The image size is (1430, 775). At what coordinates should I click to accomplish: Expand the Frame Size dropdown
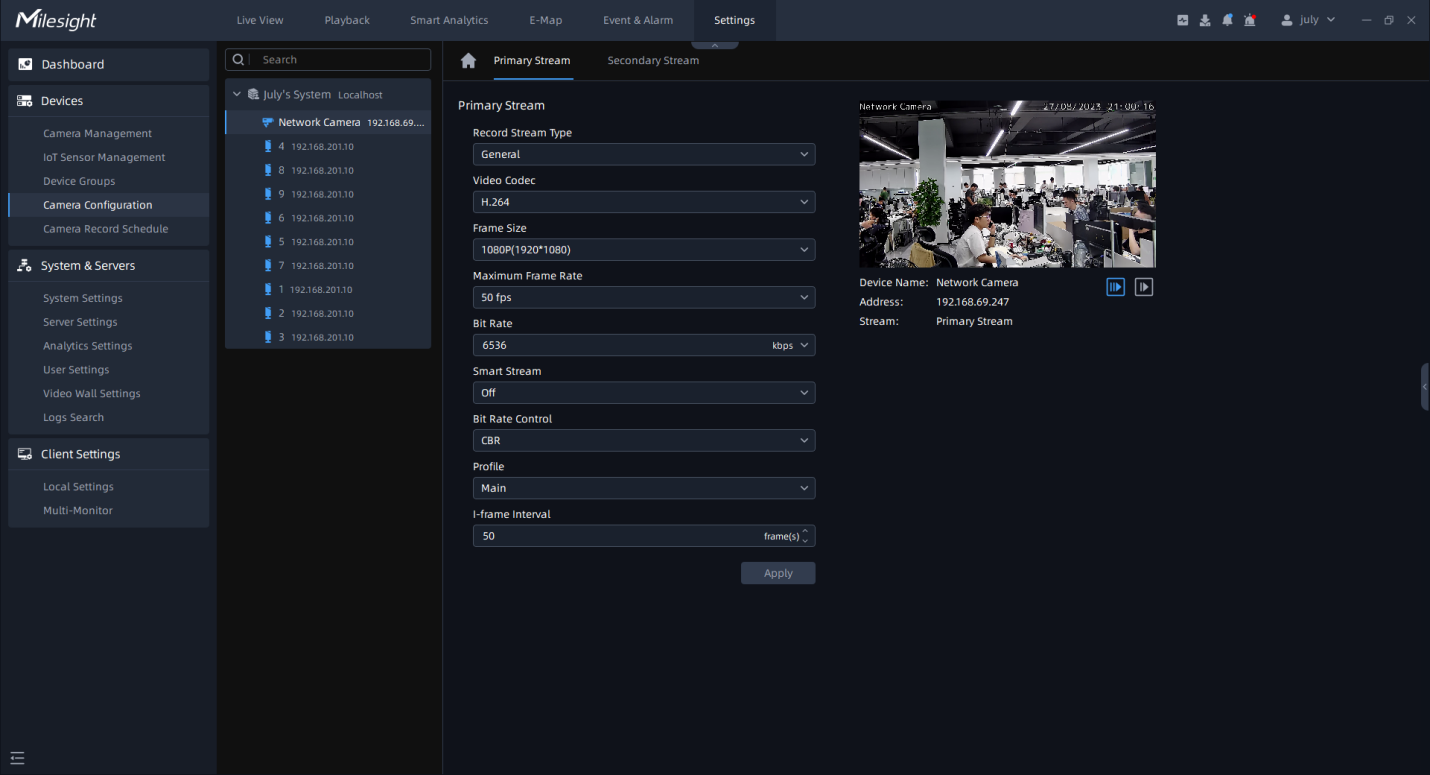pos(643,250)
